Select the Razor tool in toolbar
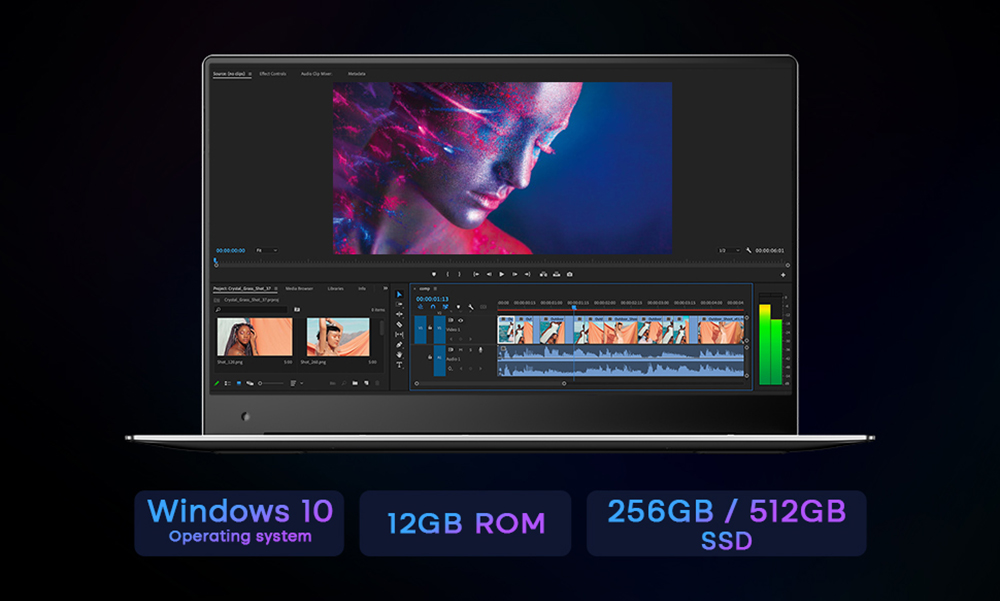 pos(399,324)
